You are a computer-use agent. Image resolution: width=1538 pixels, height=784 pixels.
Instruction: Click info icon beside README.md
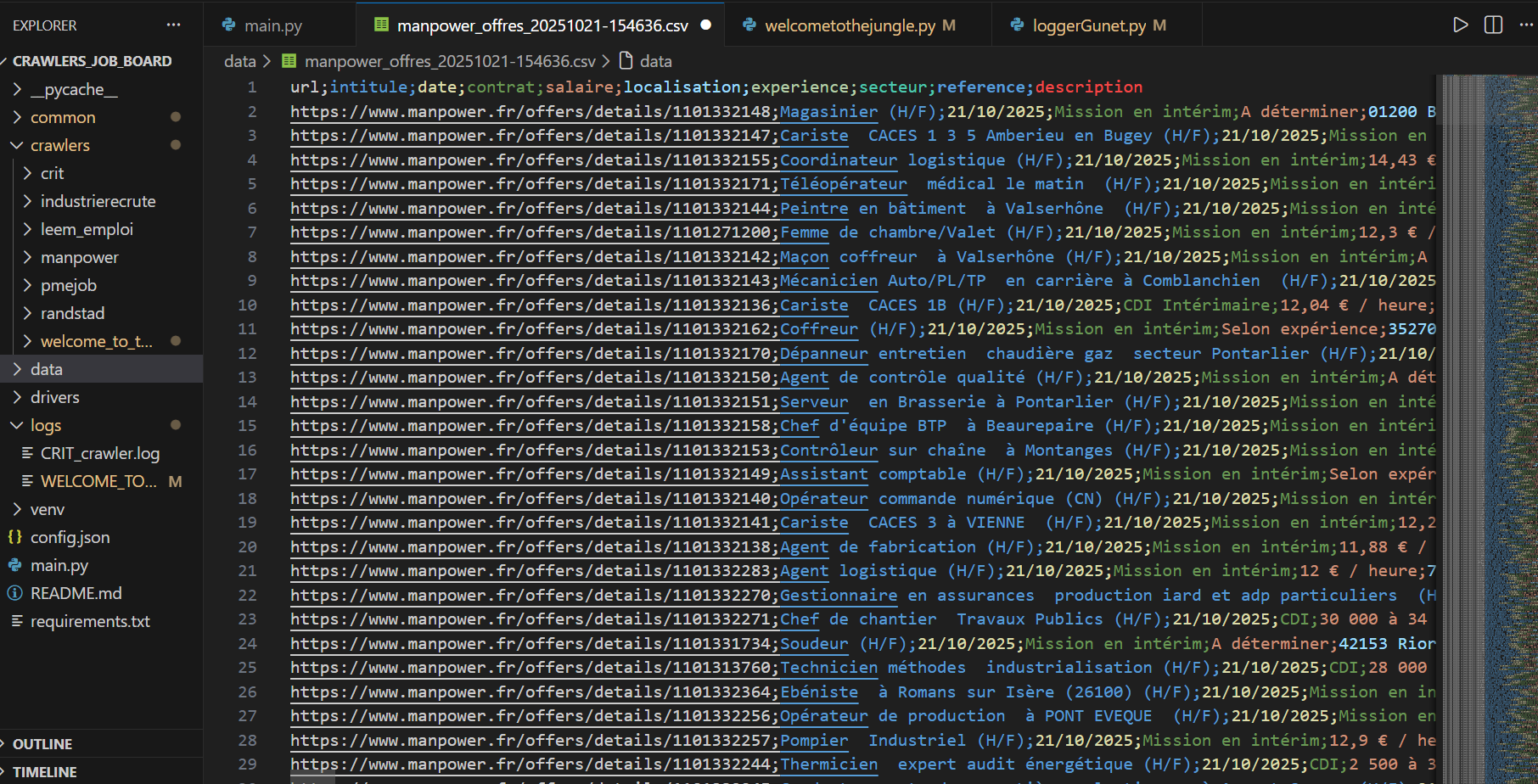pyautogui.click(x=15, y=593)
